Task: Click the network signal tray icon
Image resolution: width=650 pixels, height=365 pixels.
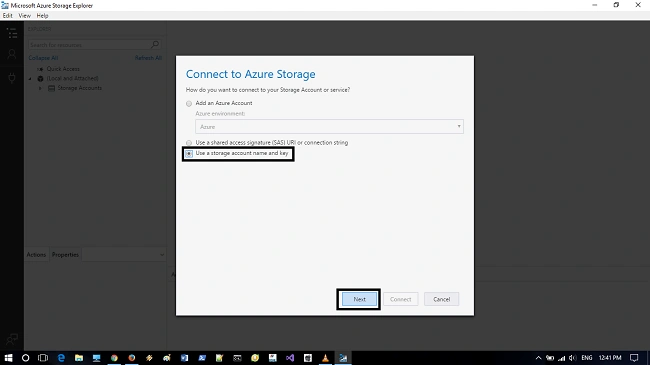Action: point(561,358)
